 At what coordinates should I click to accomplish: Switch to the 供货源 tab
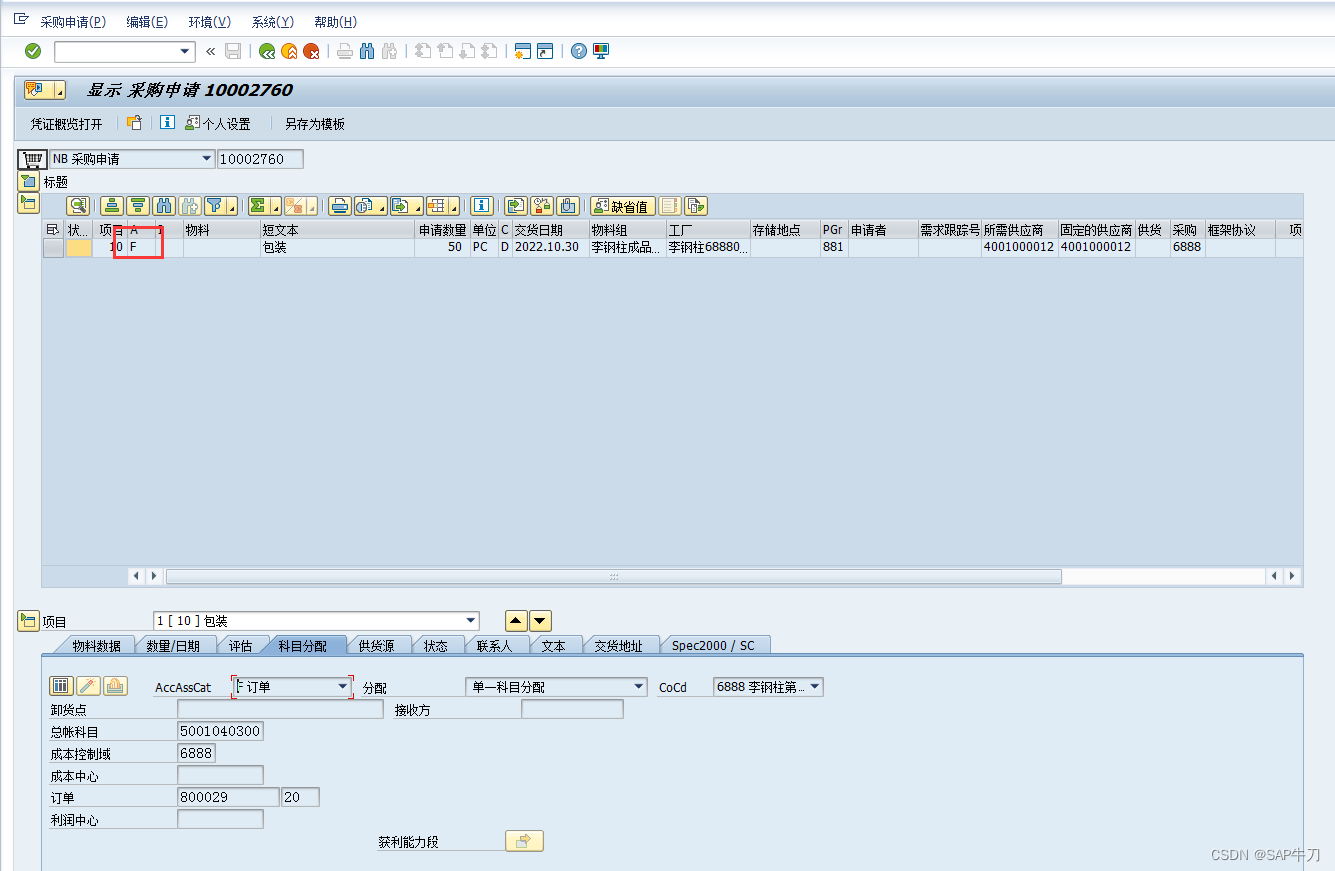point(376,645)
